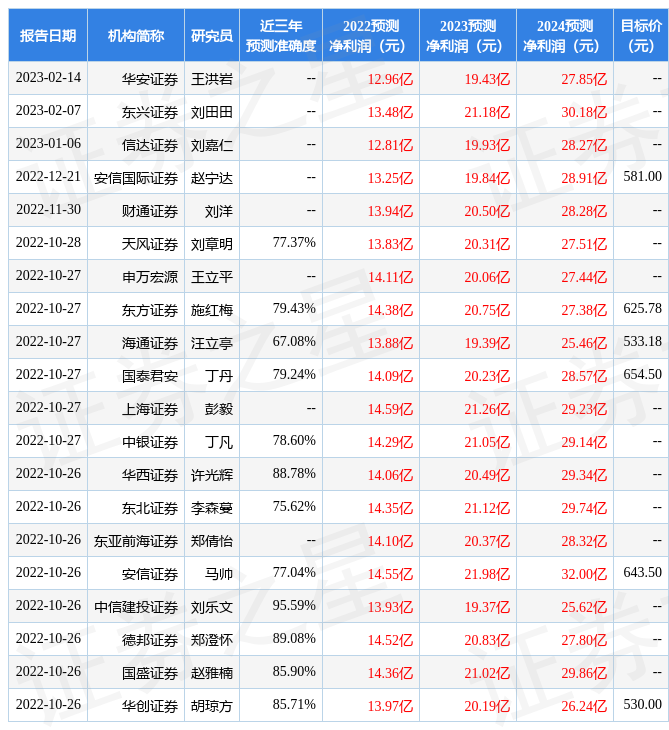Image resolution: width=669 pixels, height=730 pixels.
Task: Click 2023 profit value 21.98亿
Action: click(x=487, y=575)
